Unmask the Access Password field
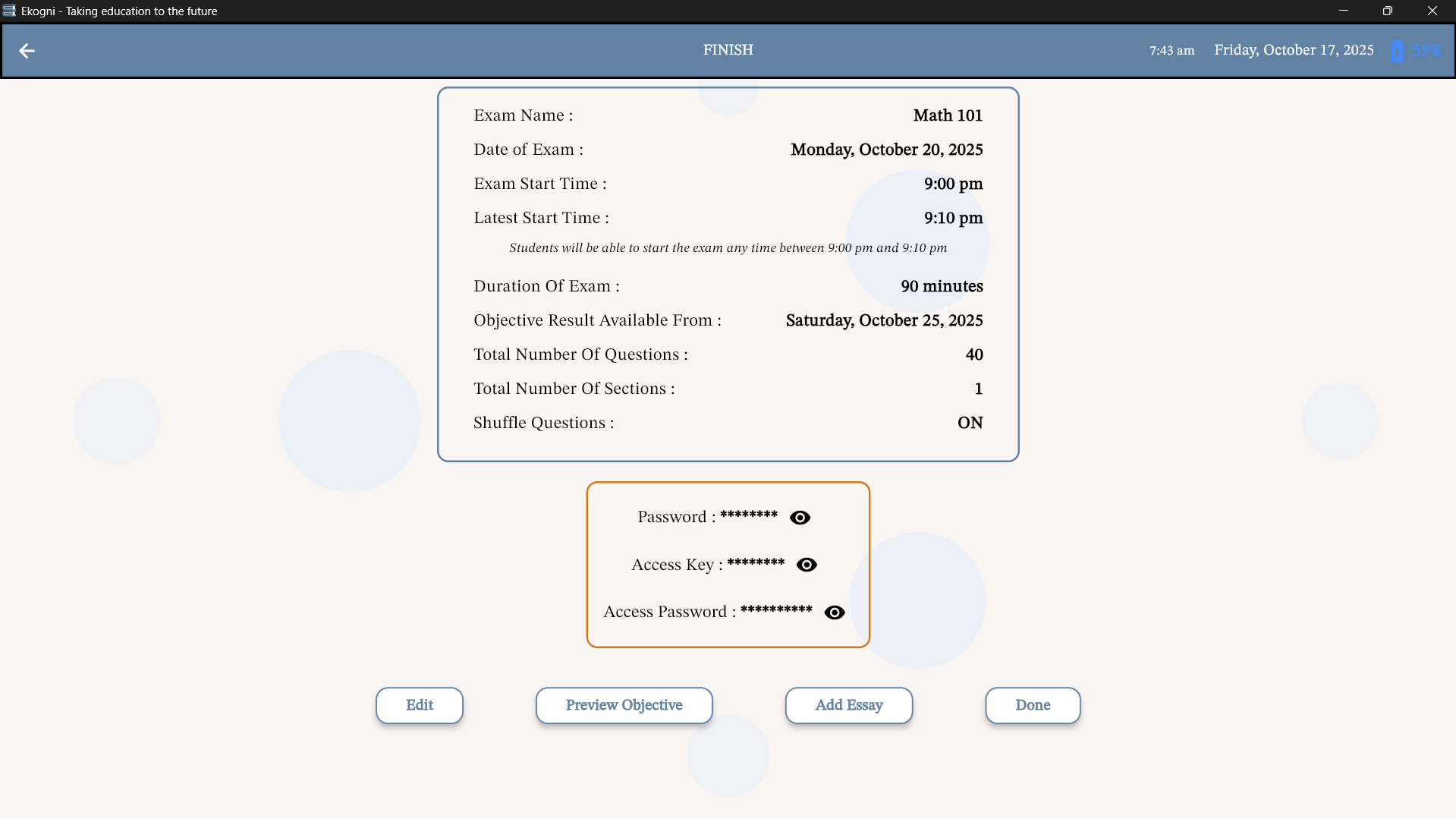 coord(834,613)
